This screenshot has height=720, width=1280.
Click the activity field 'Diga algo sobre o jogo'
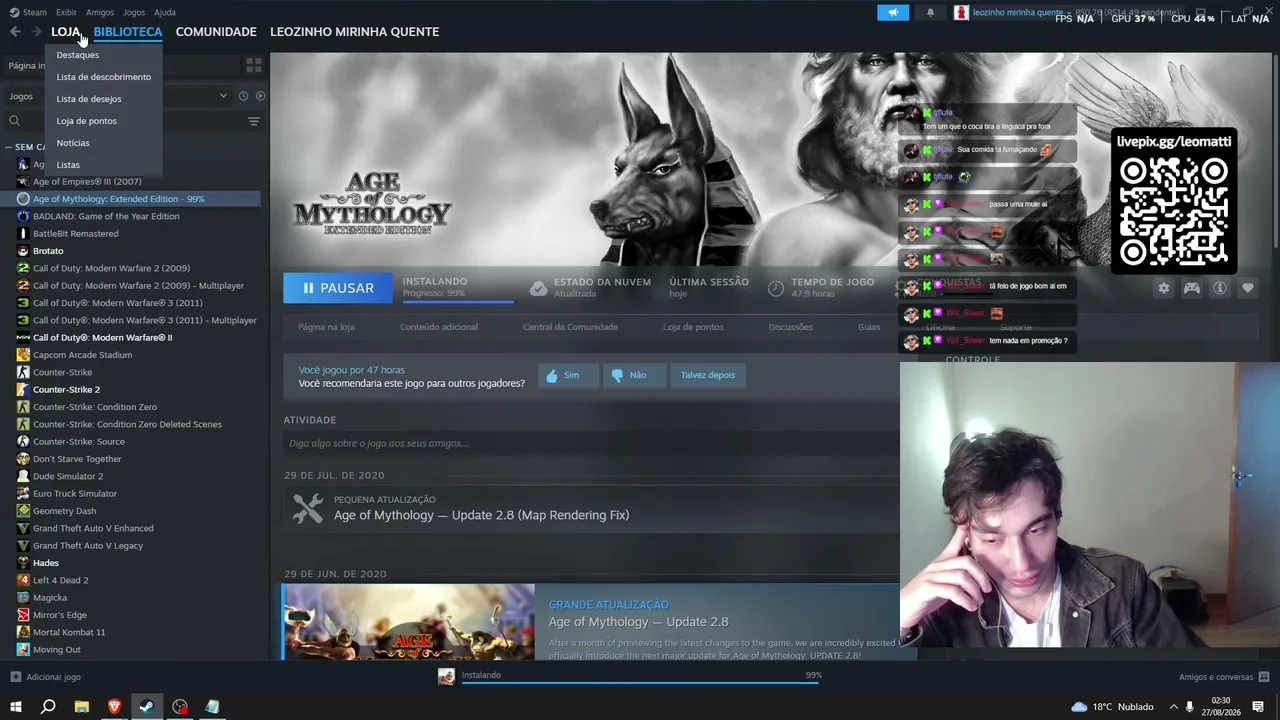coord(590,443)
